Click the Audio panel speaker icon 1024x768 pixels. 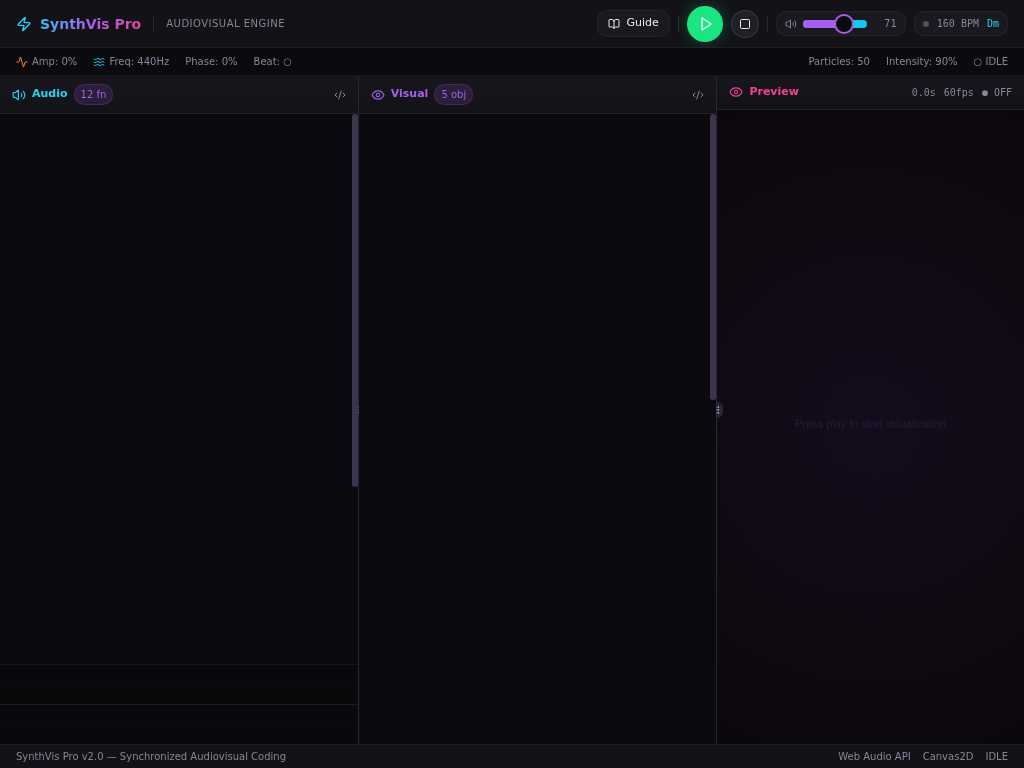click(x=19, y=95)
